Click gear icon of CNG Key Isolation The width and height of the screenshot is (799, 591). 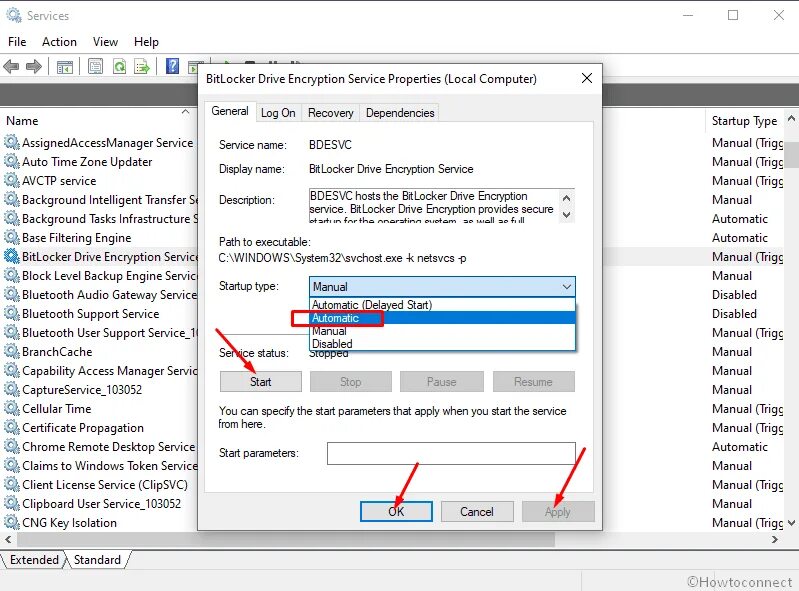pyautogui.click(x=12, y=522)
